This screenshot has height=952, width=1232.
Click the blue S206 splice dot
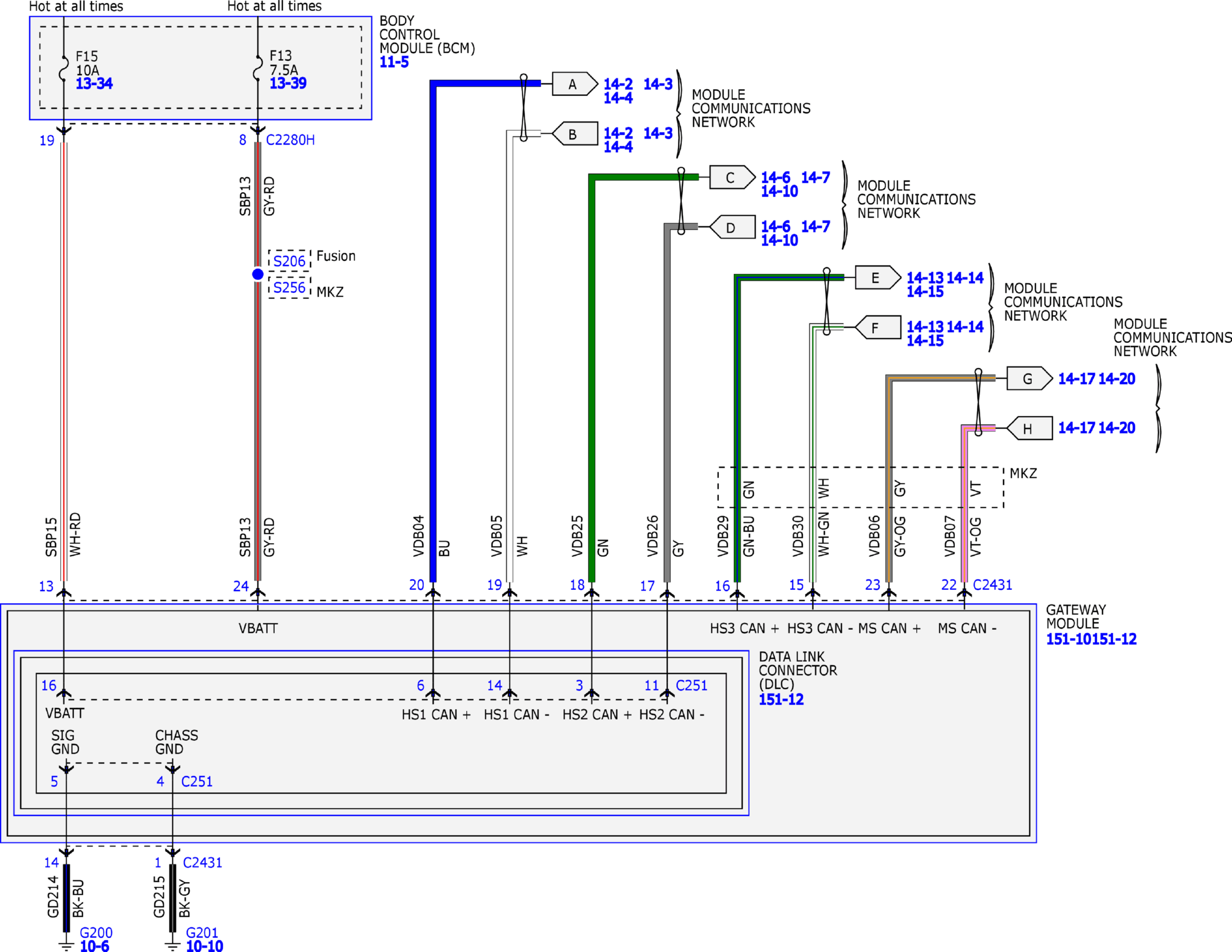(x=258, y=274)
